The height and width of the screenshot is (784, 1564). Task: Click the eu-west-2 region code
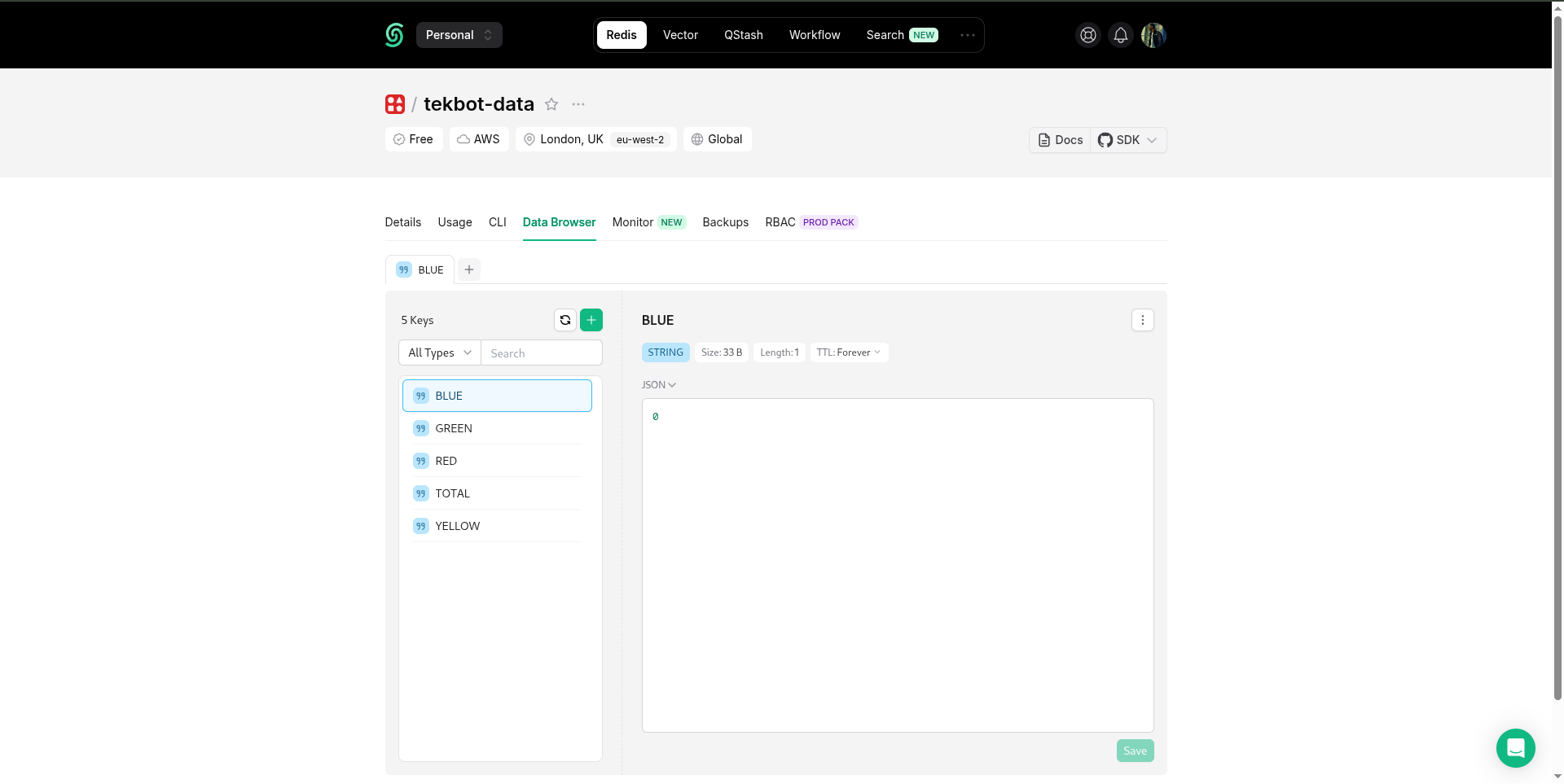[x=640, y=139]
